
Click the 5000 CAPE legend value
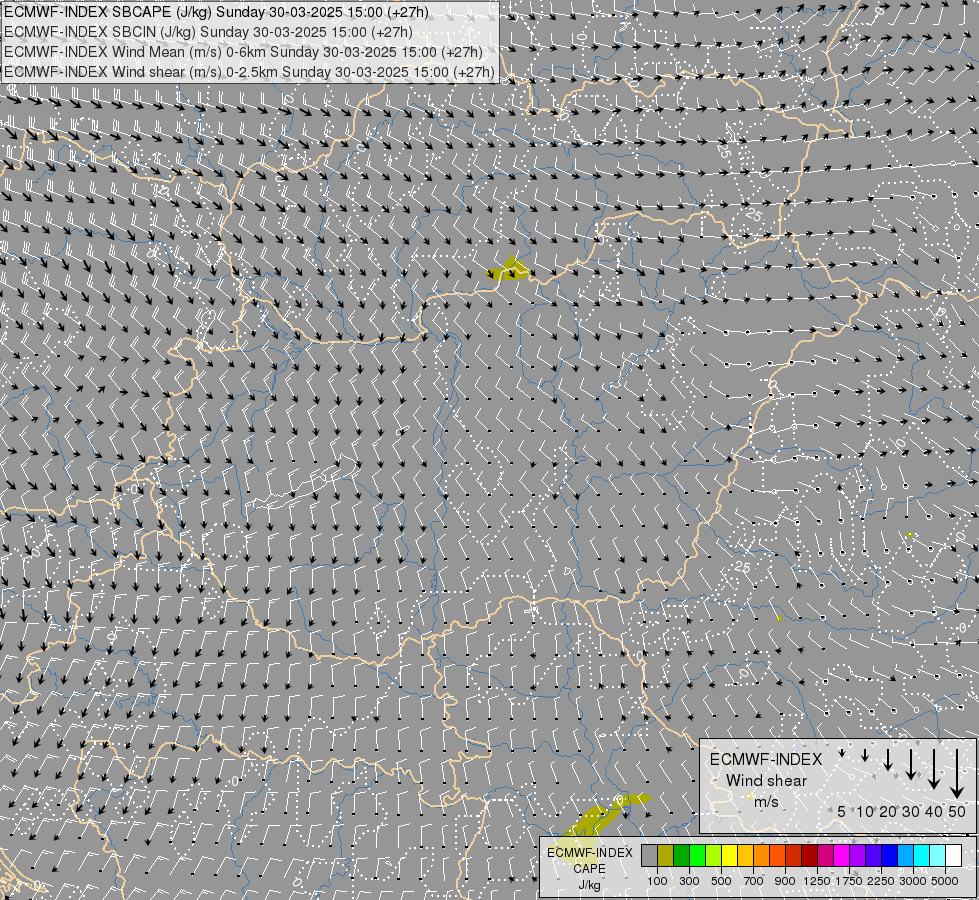click(x=945, y=881)
